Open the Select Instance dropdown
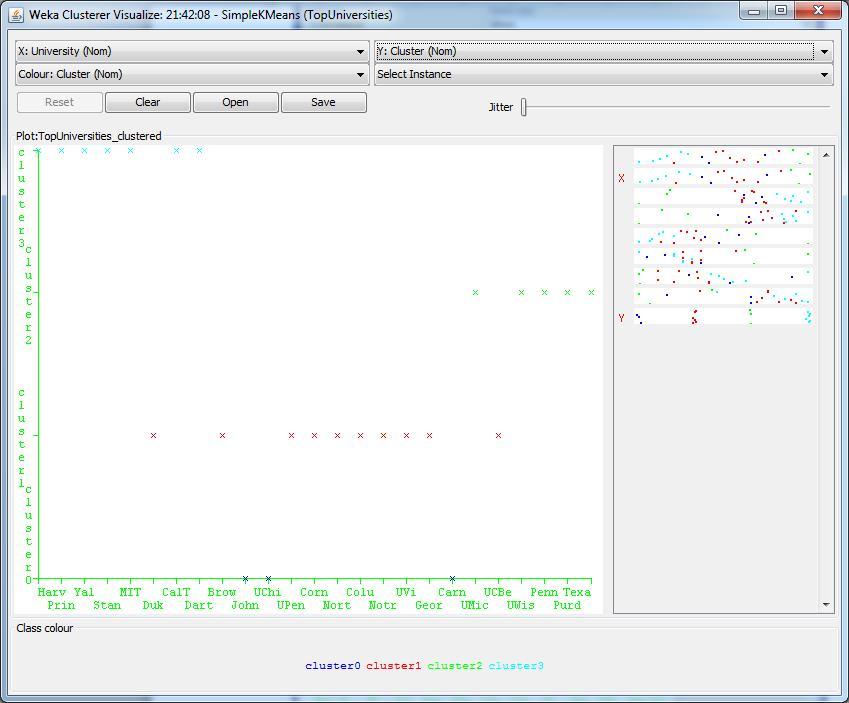The height and width of the screenshot is (703, 849). click(x=603, y=74)
